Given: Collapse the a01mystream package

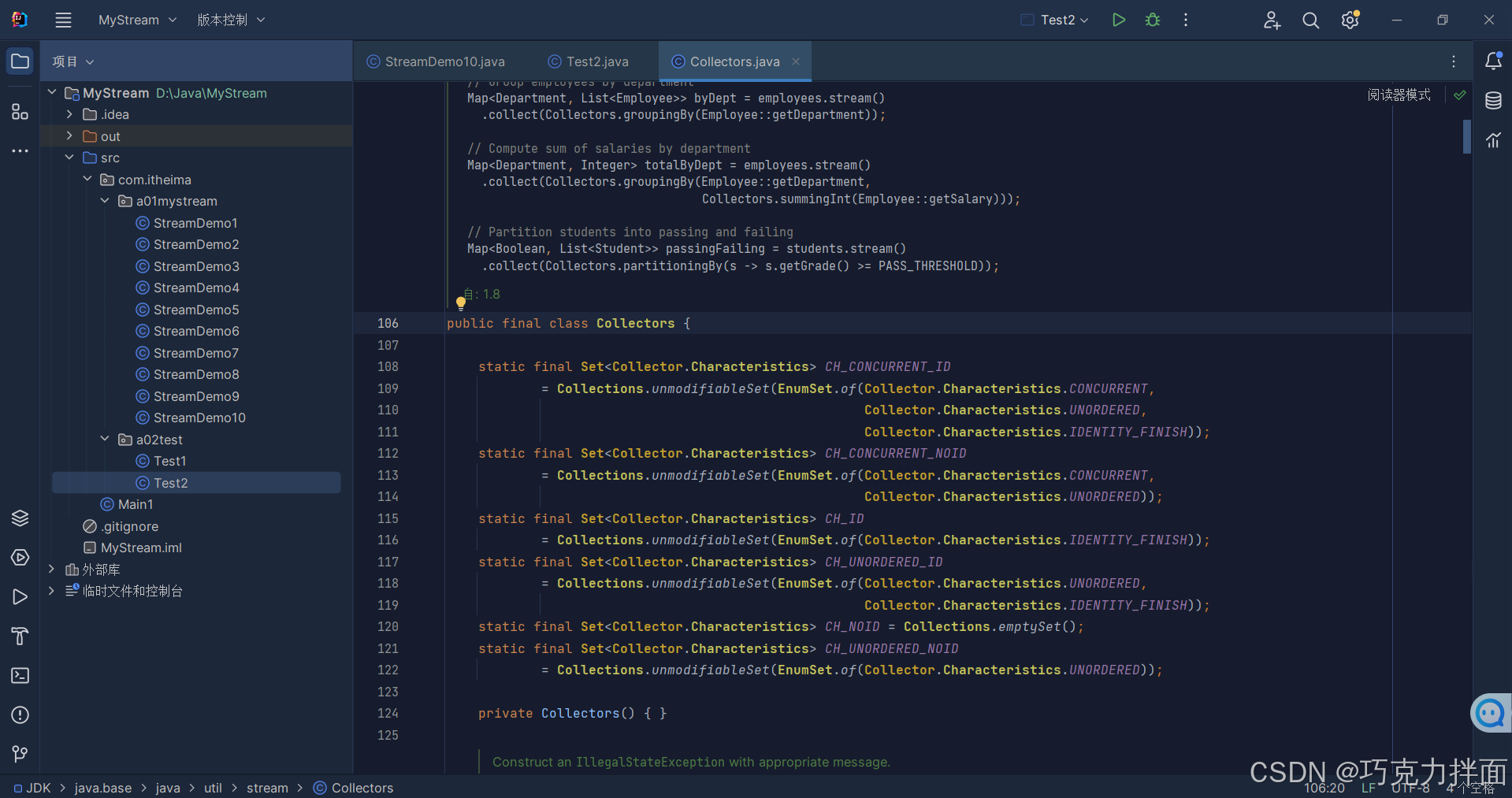Looking at the screenshot, I should [x=105, y=201].
